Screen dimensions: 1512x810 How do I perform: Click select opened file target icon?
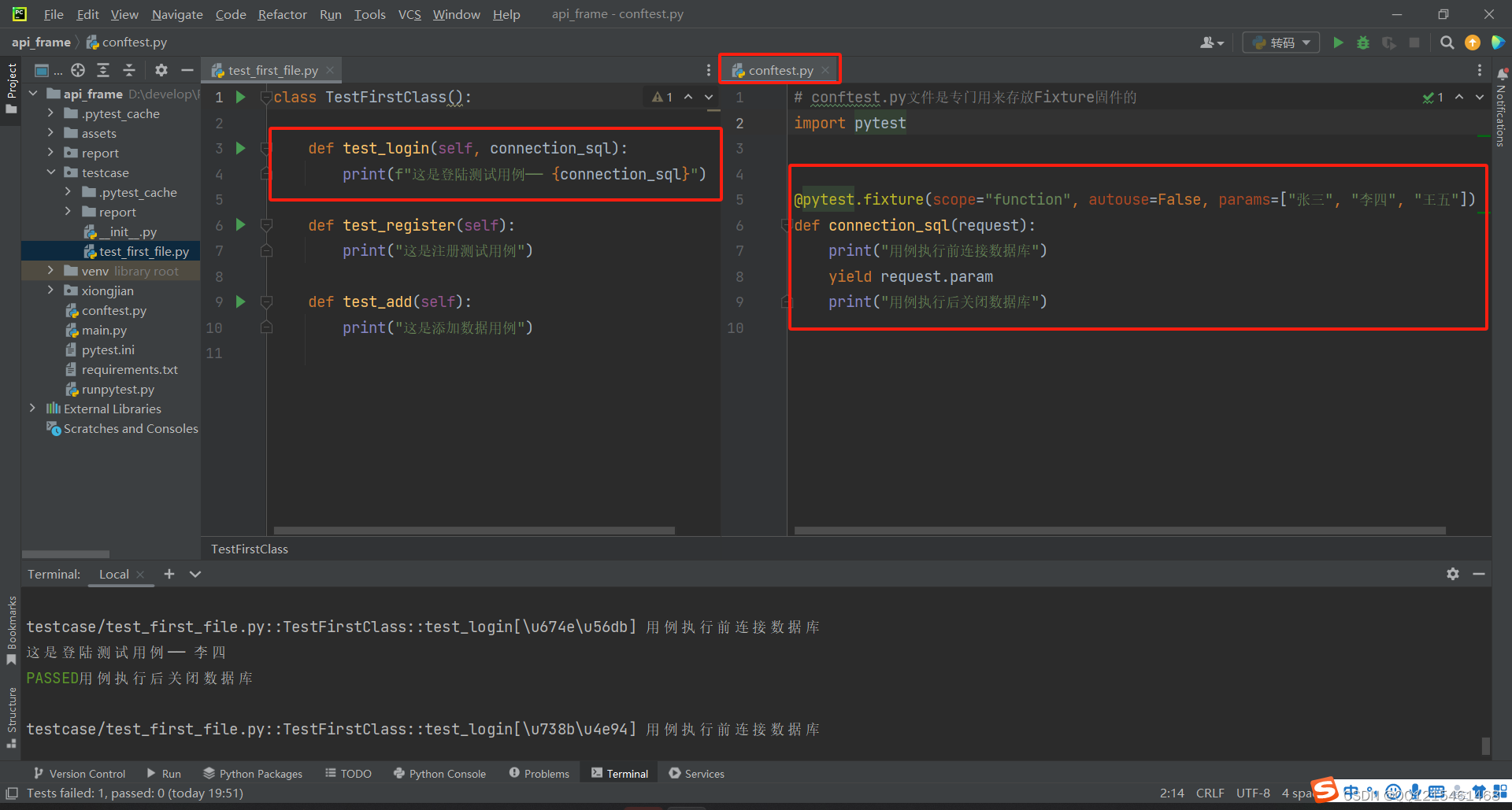(78, 70)
